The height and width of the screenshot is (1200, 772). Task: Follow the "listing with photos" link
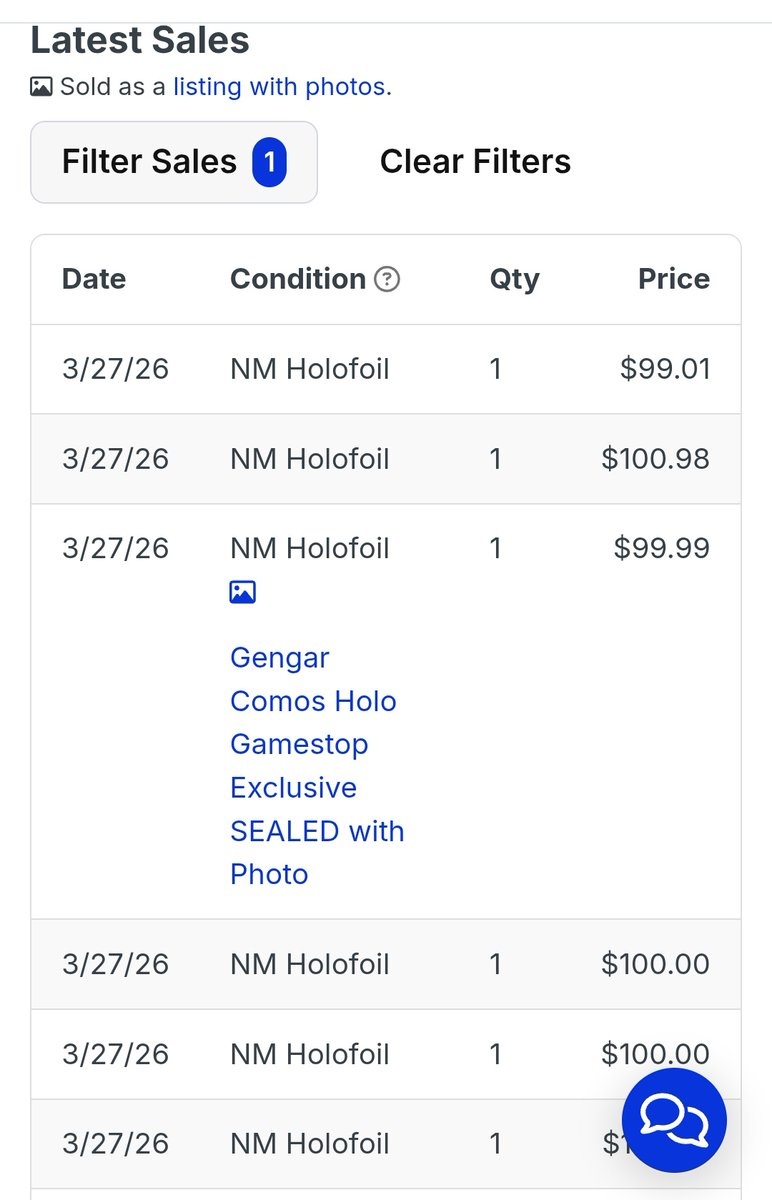coord(279,87)
